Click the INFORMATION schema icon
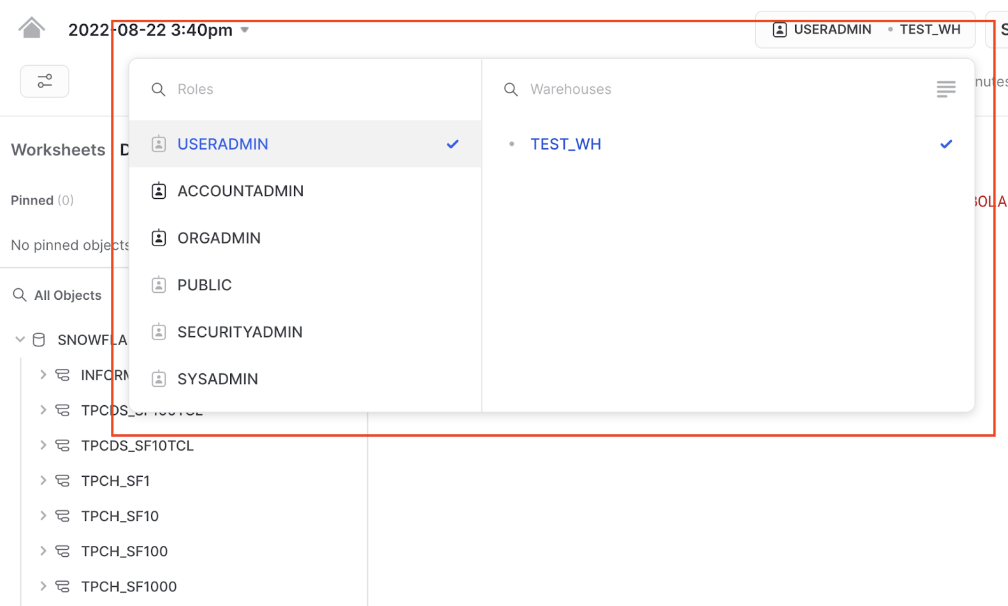Screen dimensions: 1008x606 [x=62, y=374]
